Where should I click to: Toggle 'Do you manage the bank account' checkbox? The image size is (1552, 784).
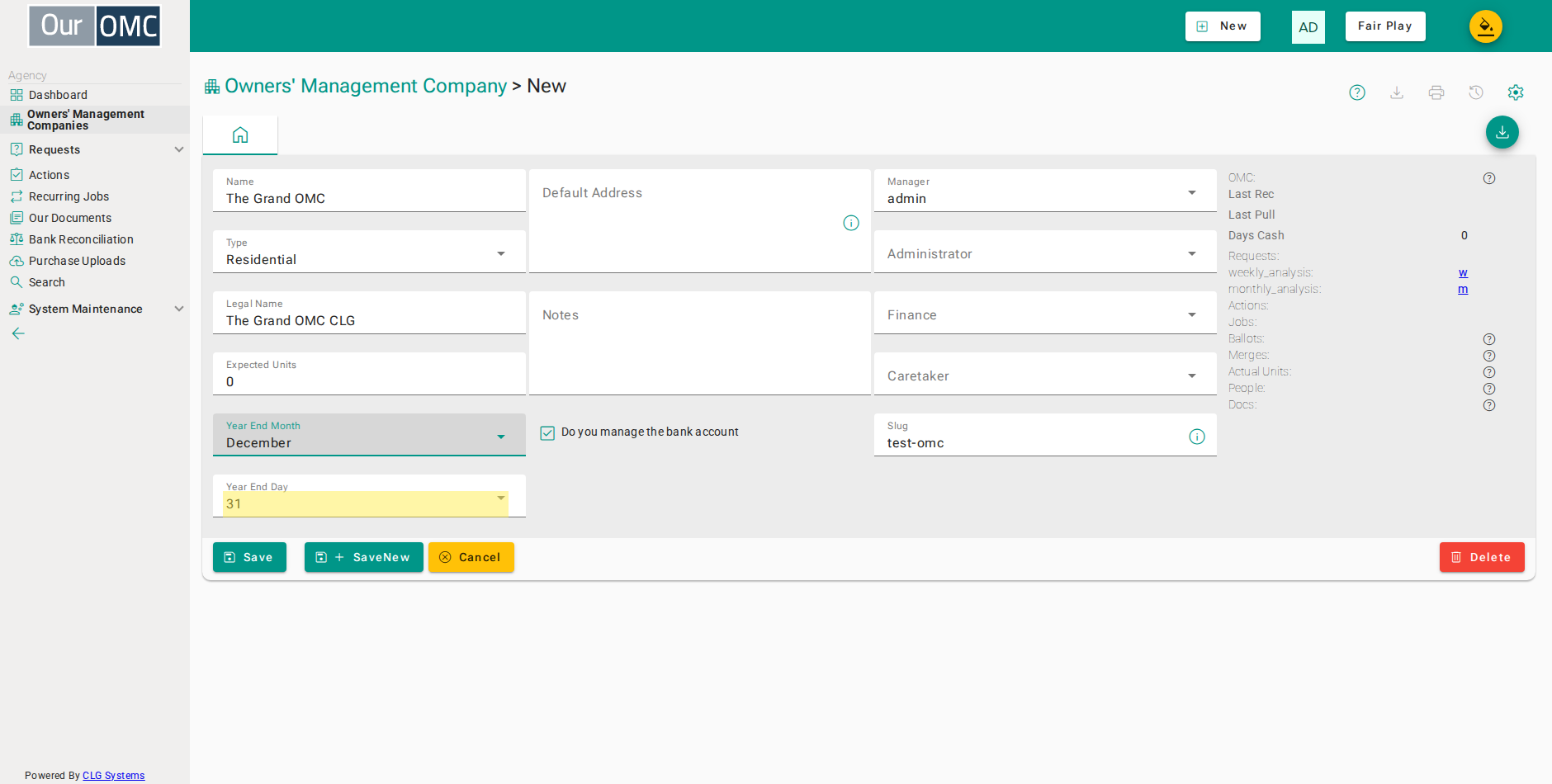pyautogui.click(x=547, y=432)
